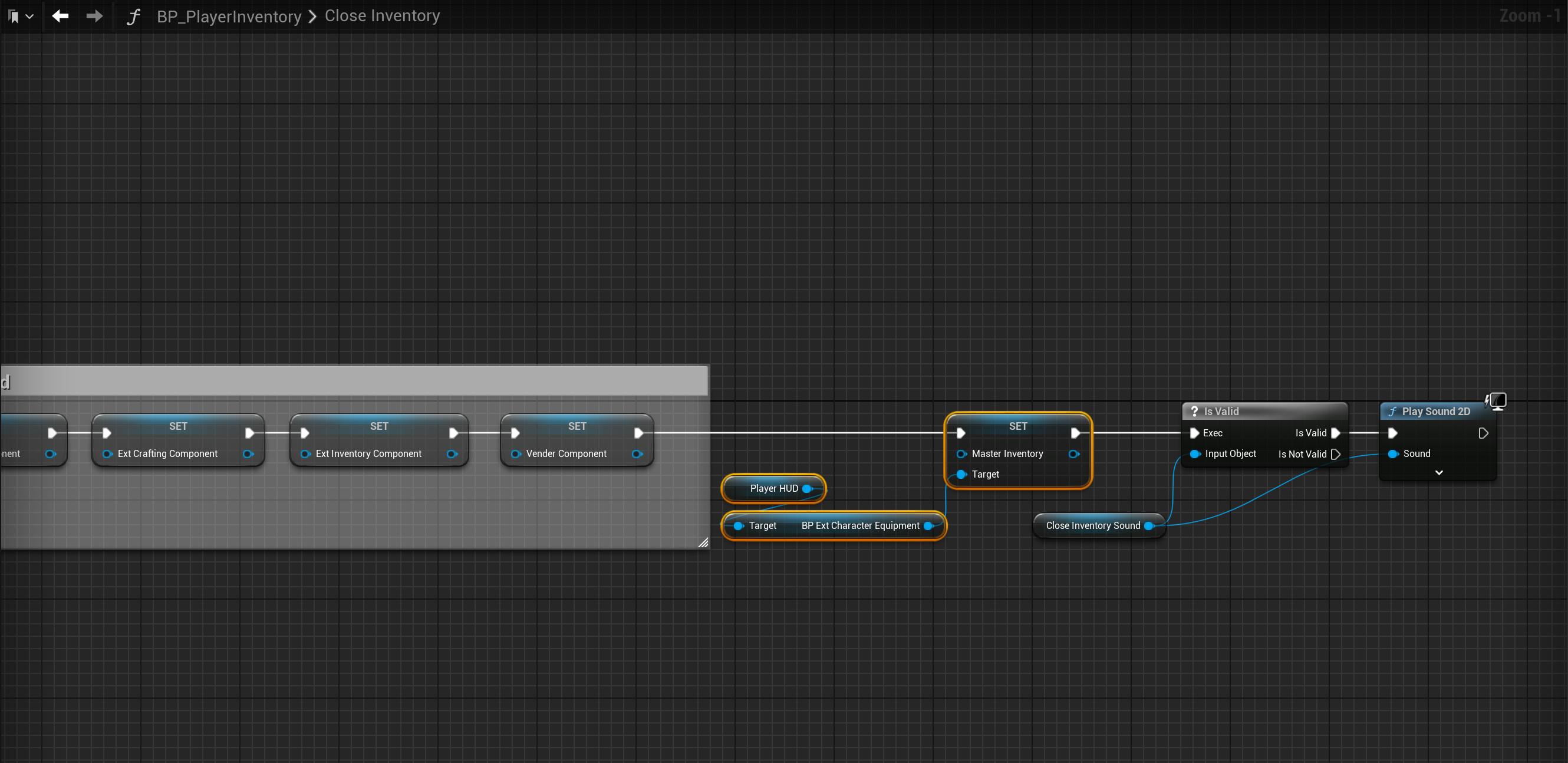The width and height of the screenshot is (1568, 763).
Task: Click the BP_PlayerInventory breadcrumb link
Action: coord(229,17)
